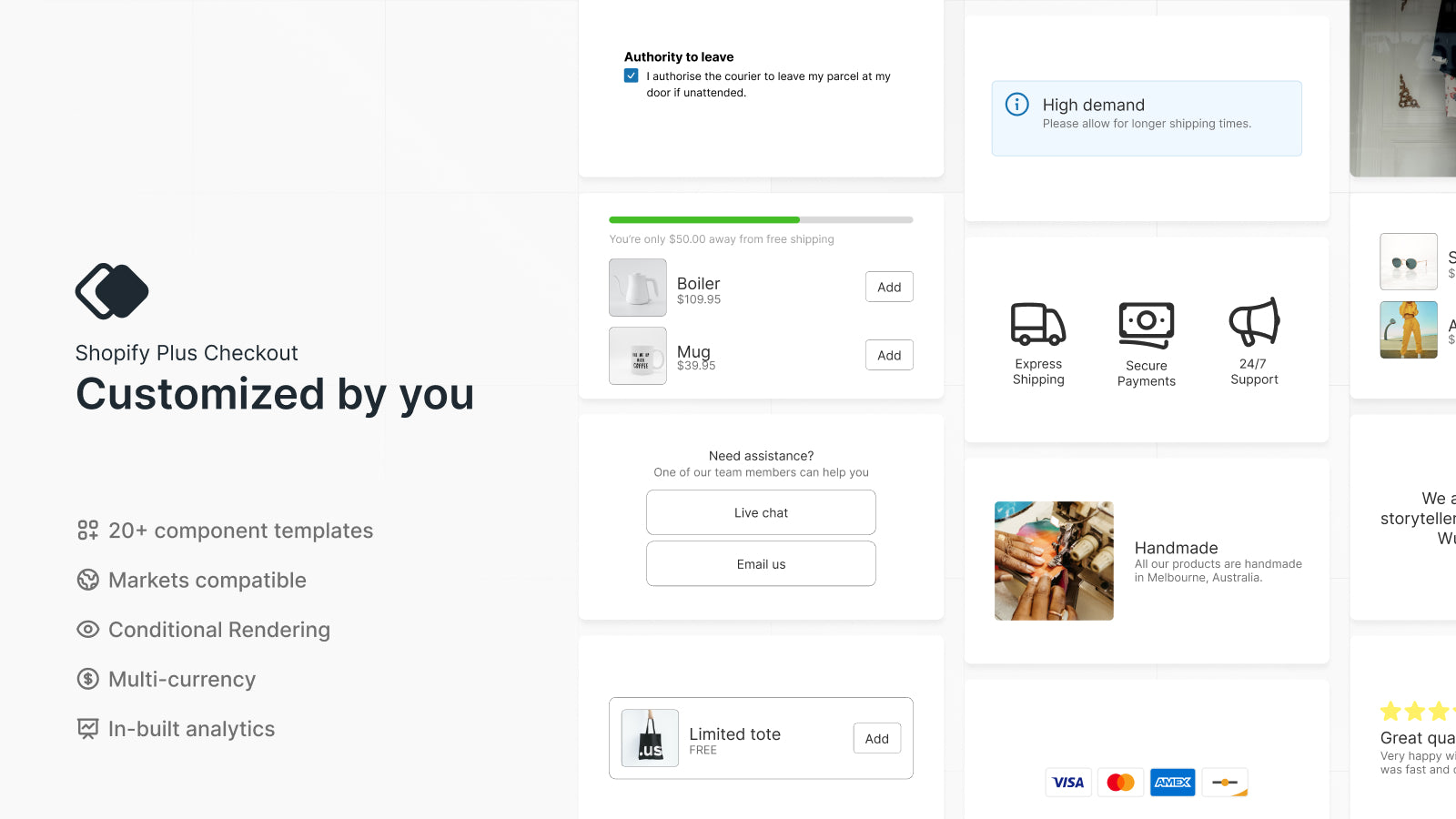Select the In-built analytics icon

pyautogui.click(x=86, y=728)
